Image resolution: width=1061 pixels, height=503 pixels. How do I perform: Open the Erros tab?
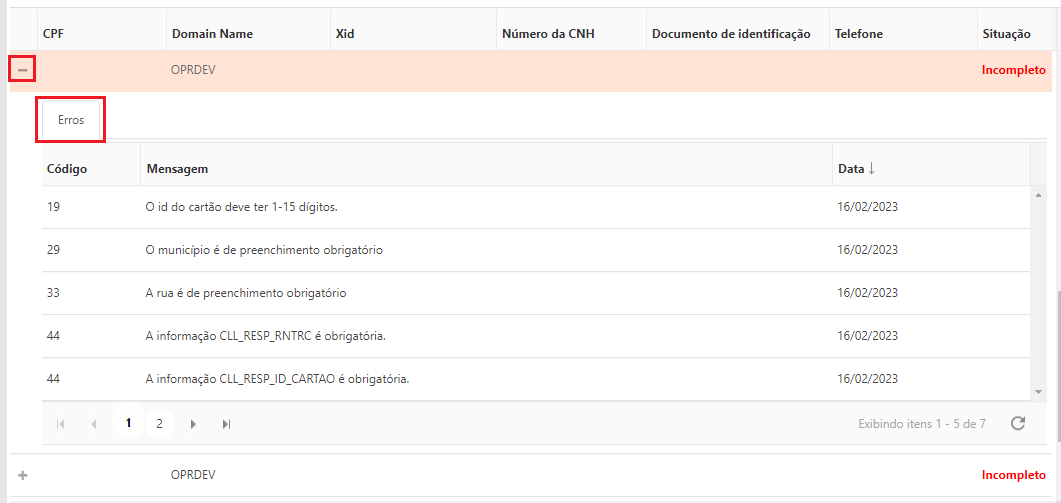tap(71, 120)
